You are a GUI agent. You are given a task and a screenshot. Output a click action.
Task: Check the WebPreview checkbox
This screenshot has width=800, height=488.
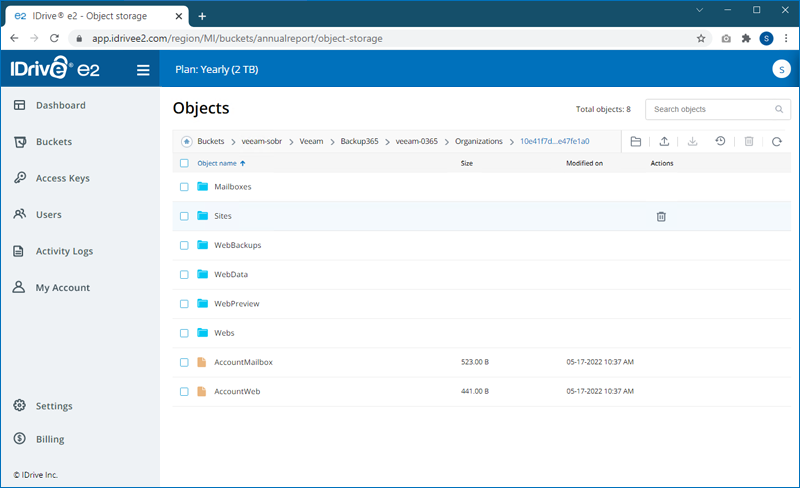pos(184,304)
